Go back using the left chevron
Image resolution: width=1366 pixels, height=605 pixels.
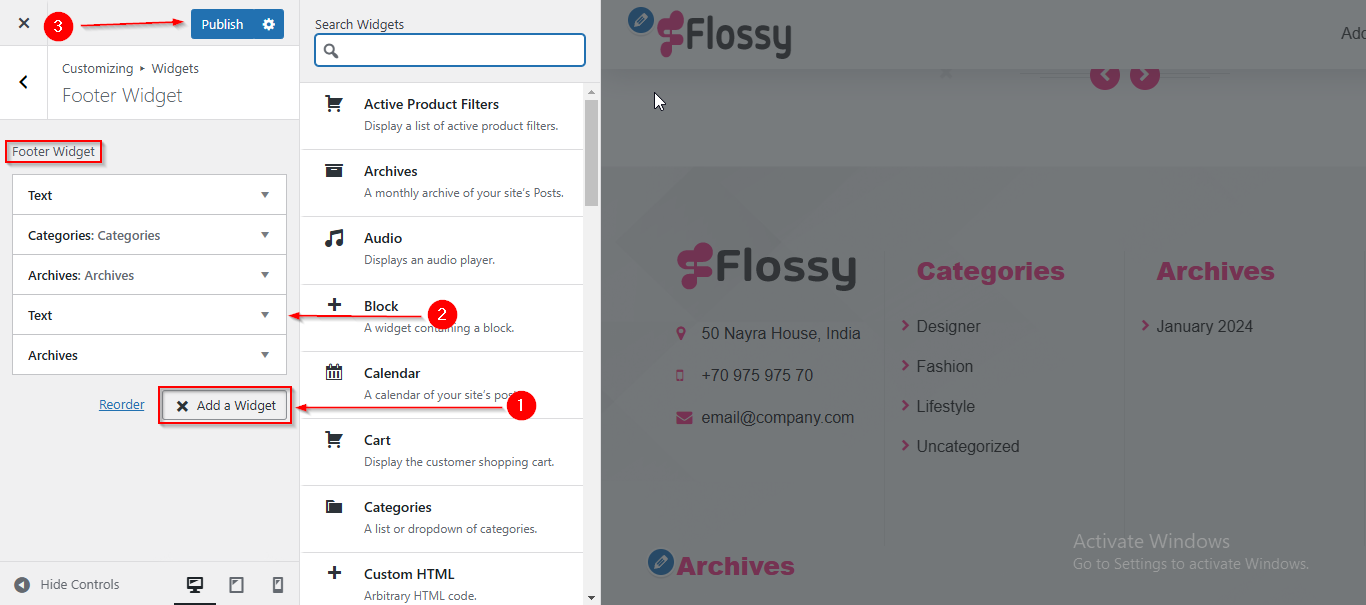[24, 82]
